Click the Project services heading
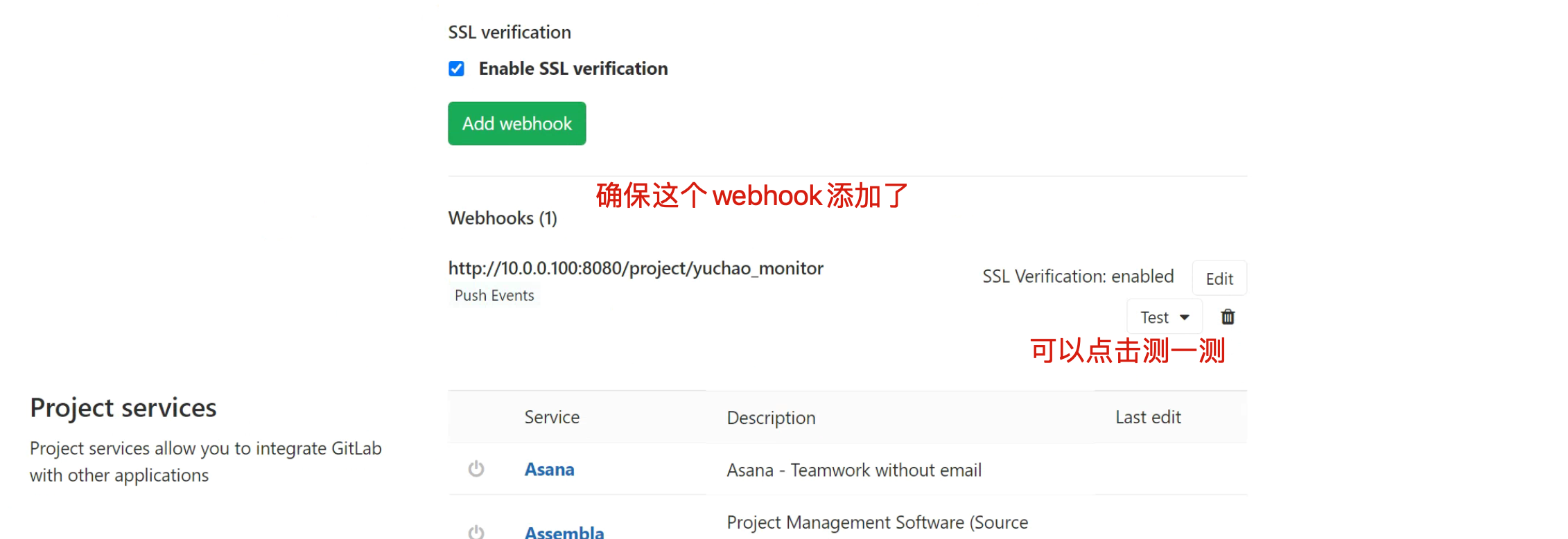1568x539 pixels. pyautogui.click(x=123, y=408)
